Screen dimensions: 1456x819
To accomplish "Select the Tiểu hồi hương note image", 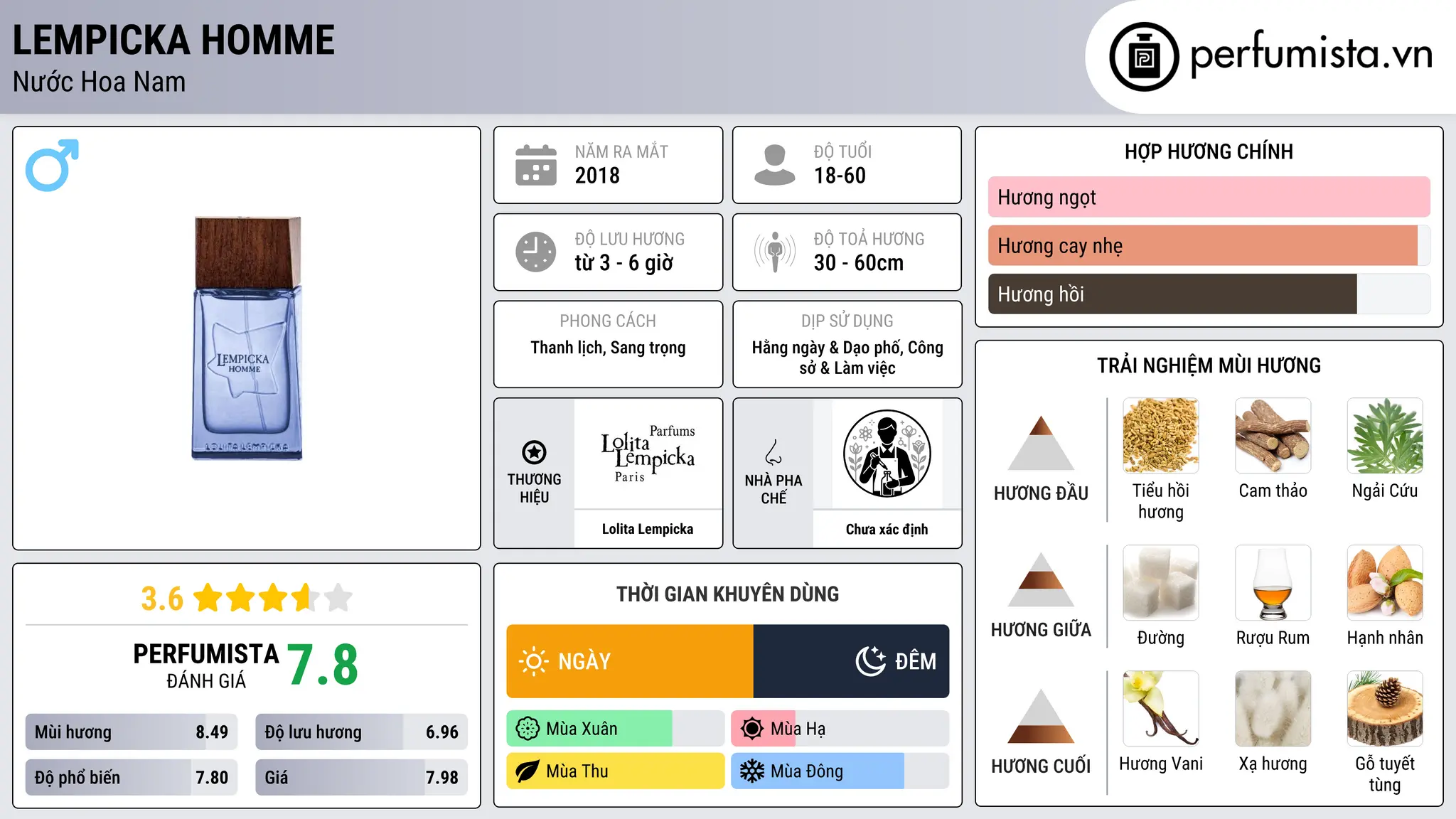I will tap(1161, 436).
